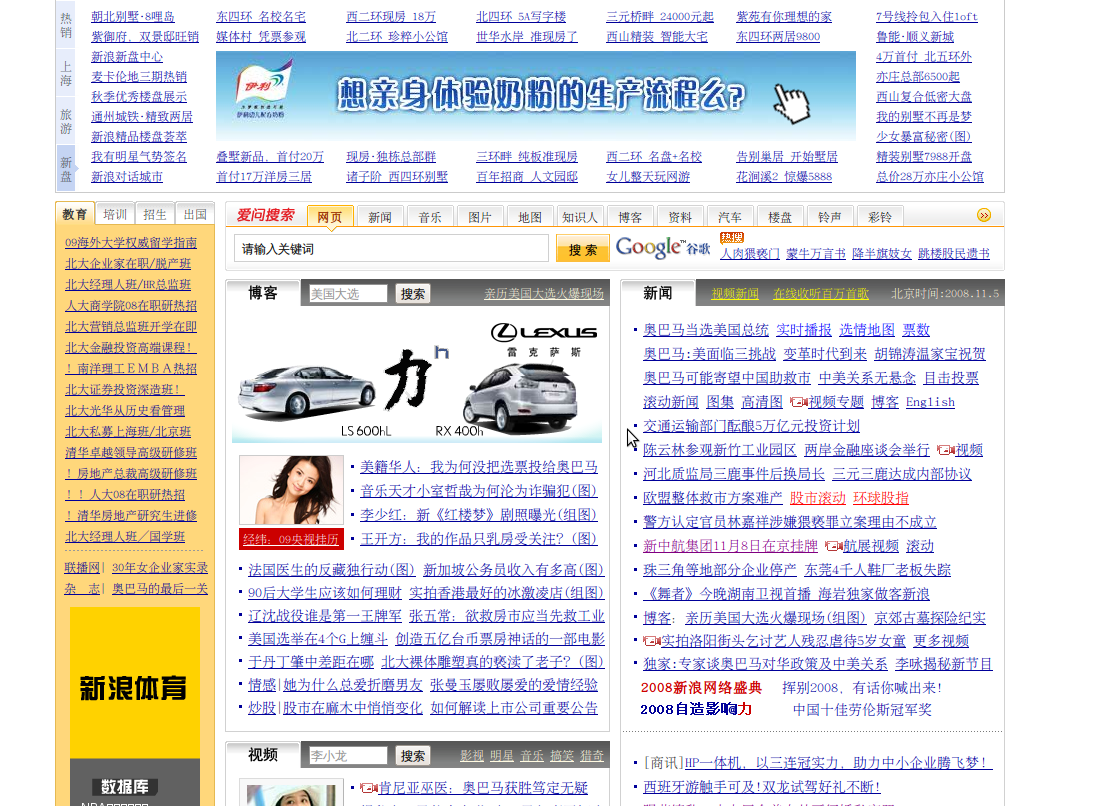Select the 知识人 search tab
The width and height of the screenshot is (1110, 806).
click(580, 217)
